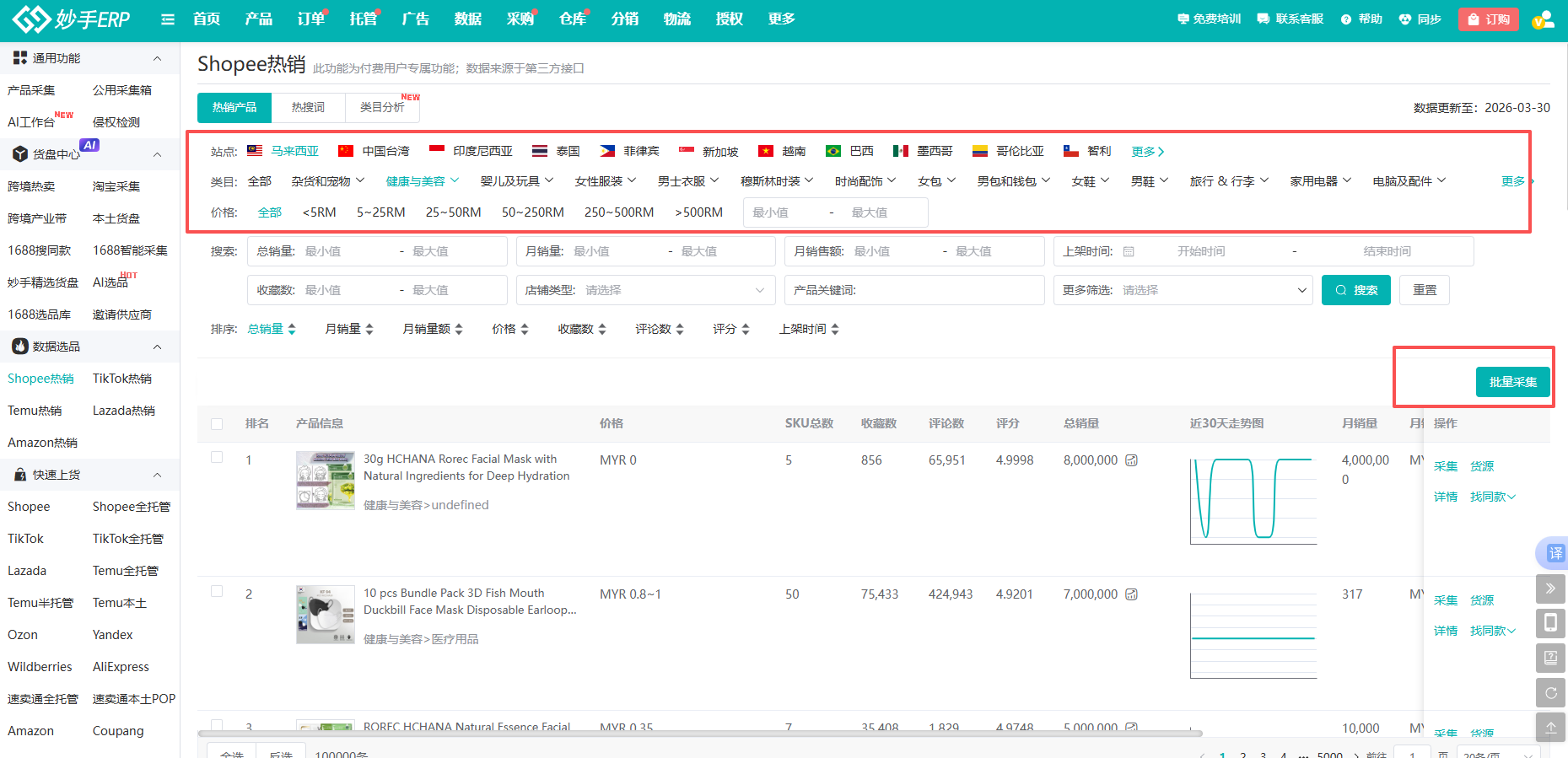The image size is (1568, 758).
Task: Click the 批量采集 button
Action: tap(1512, 382)
